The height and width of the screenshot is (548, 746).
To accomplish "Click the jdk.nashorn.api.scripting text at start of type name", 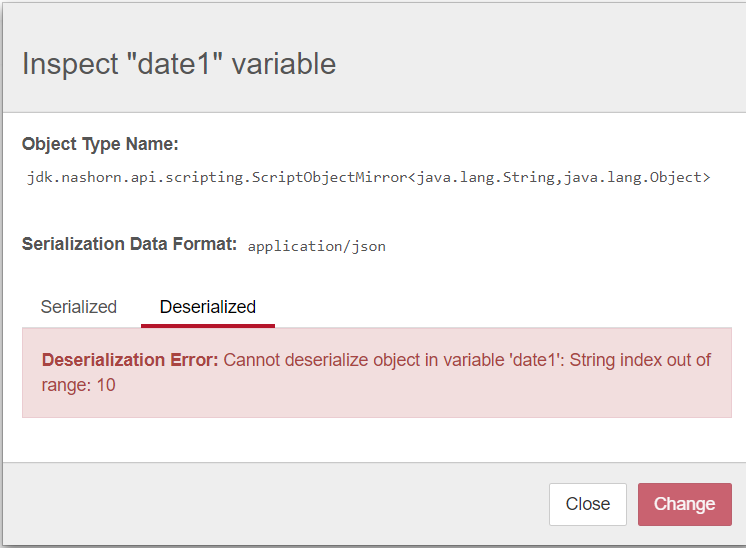I will [135, 177].
